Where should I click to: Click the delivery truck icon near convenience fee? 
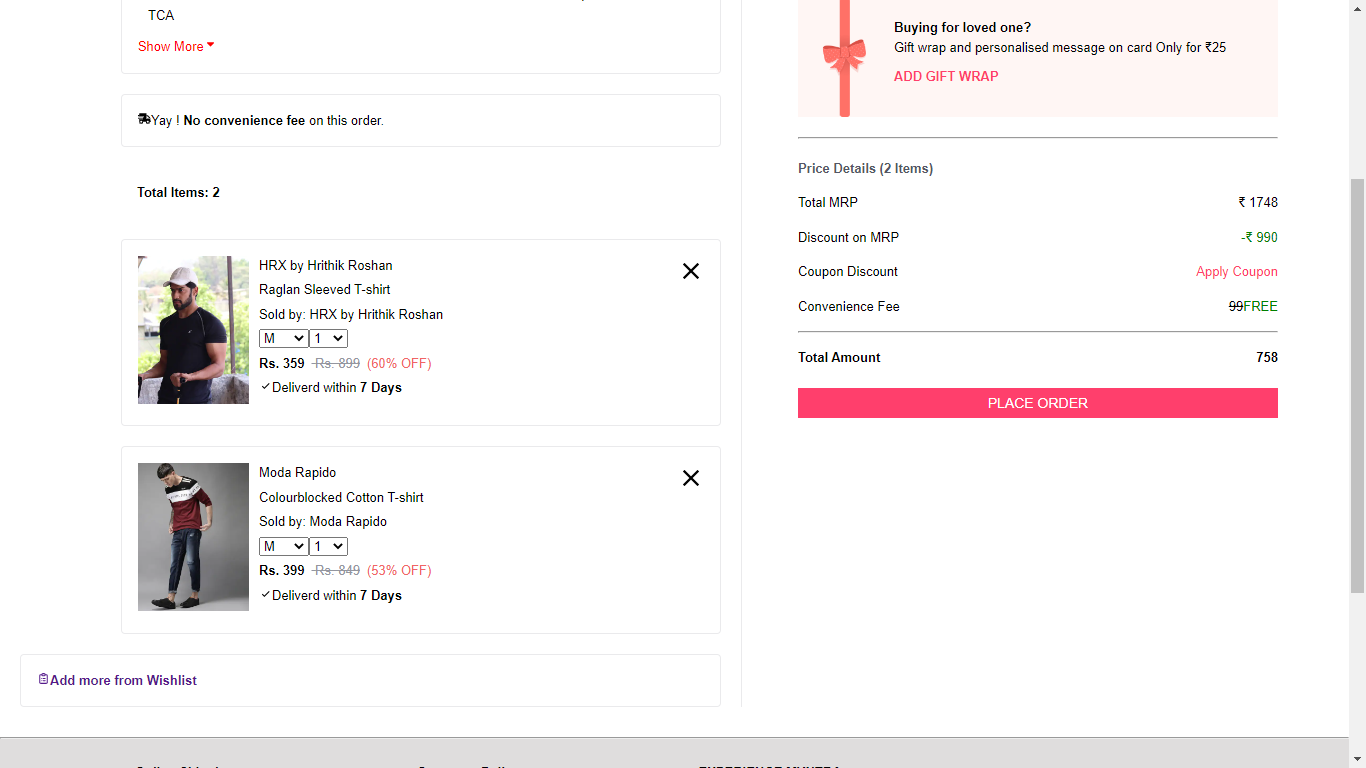tap(144, 119)
